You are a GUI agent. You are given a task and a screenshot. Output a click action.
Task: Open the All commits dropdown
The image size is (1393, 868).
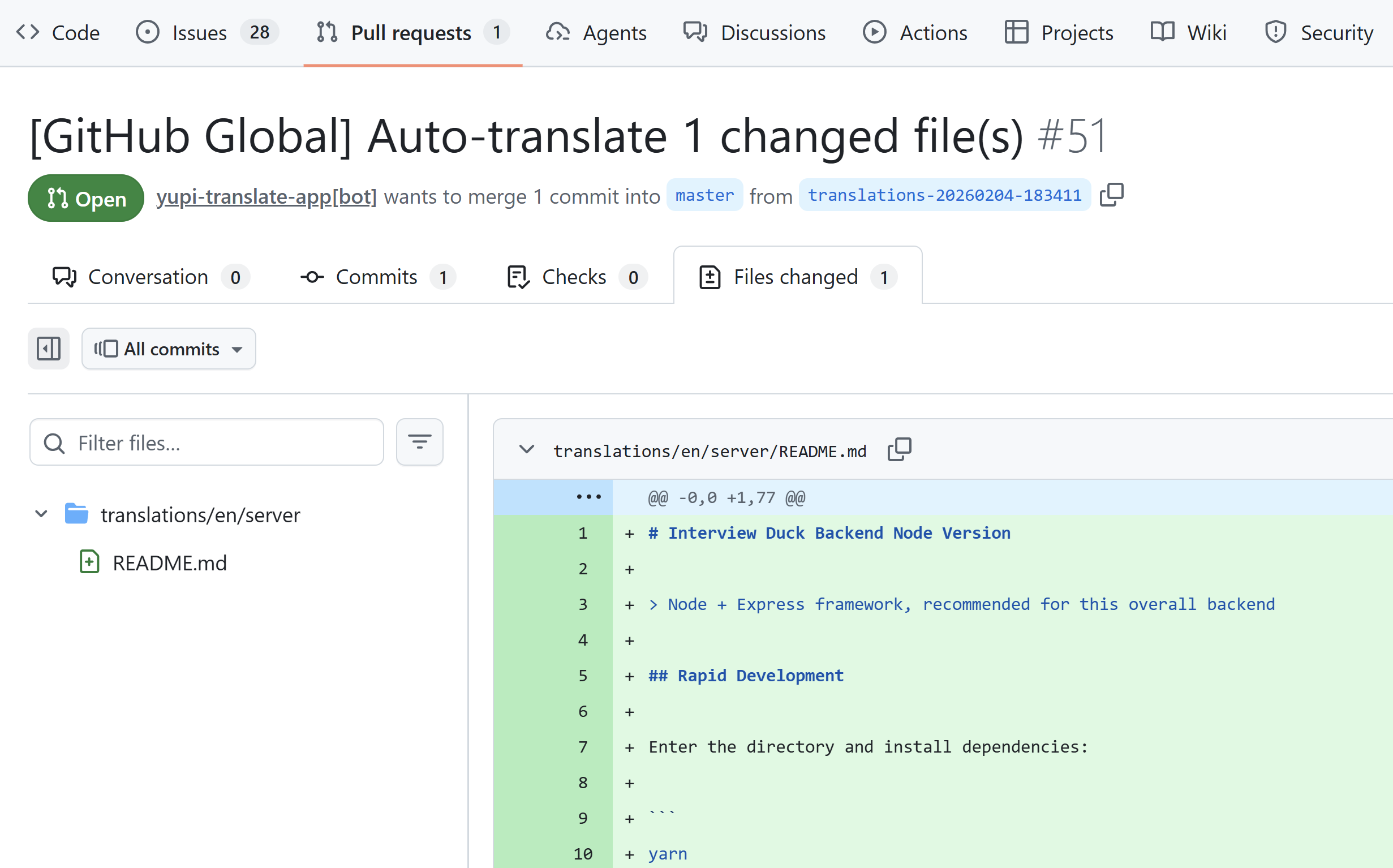169,349
